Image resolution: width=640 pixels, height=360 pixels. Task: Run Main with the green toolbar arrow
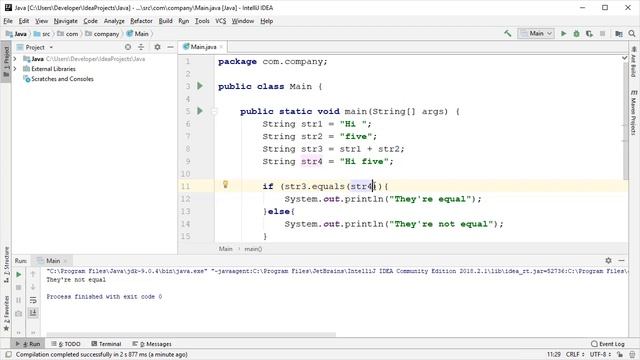[x=564, y=33]
